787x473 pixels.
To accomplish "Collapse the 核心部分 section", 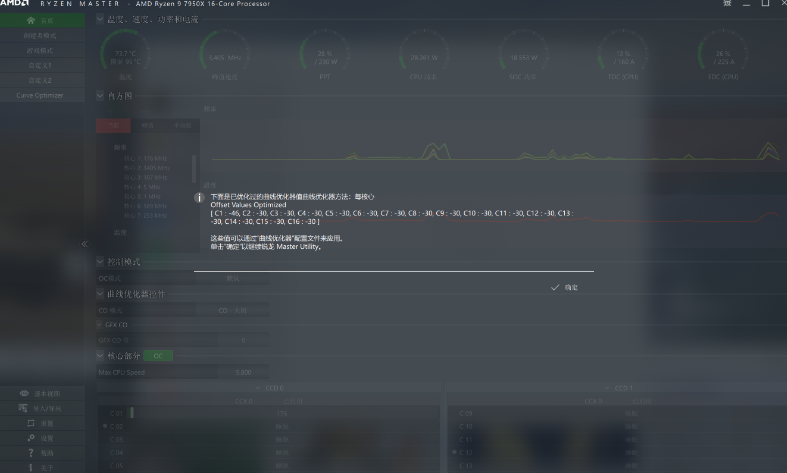I will (100, 356).
